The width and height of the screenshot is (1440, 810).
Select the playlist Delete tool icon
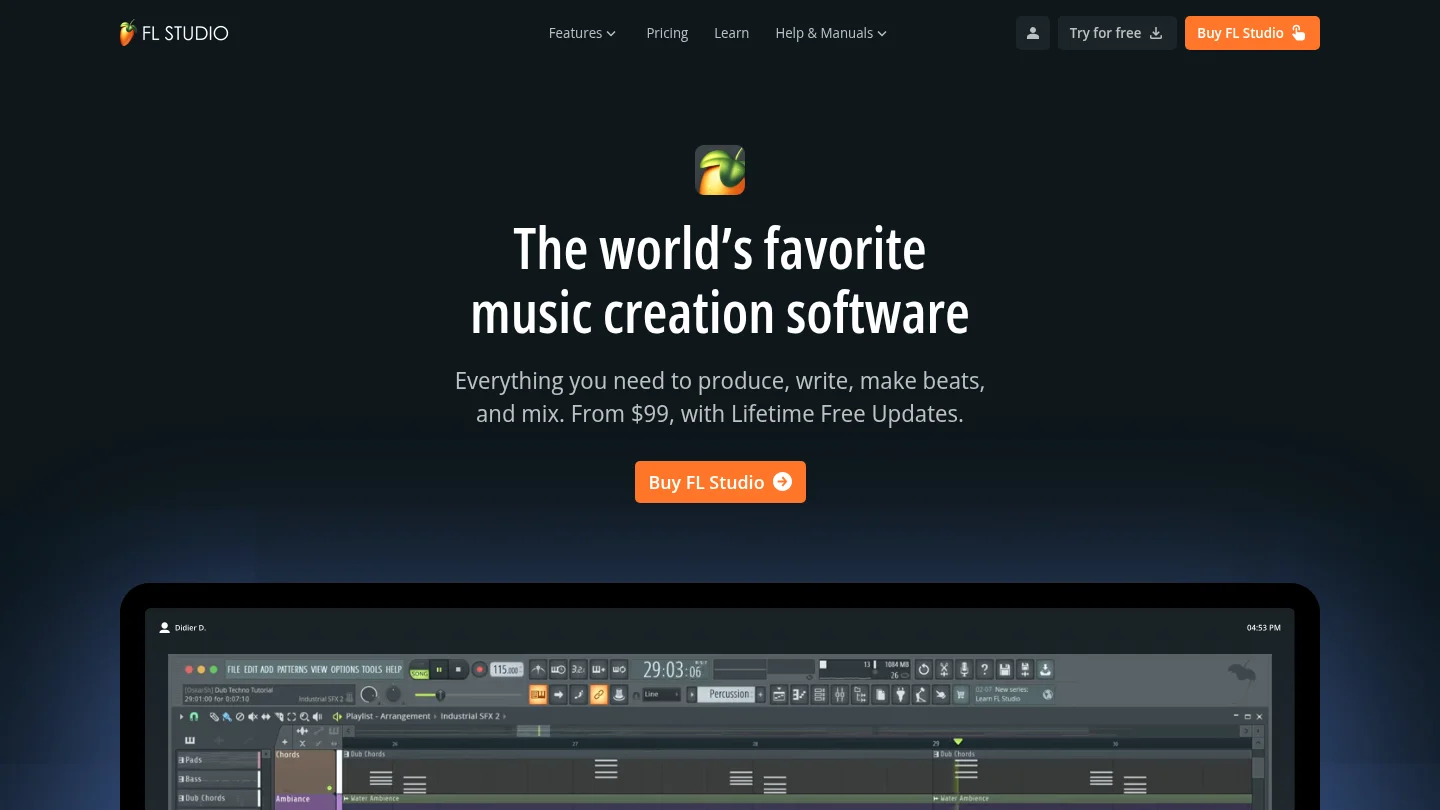pos(240,716)
